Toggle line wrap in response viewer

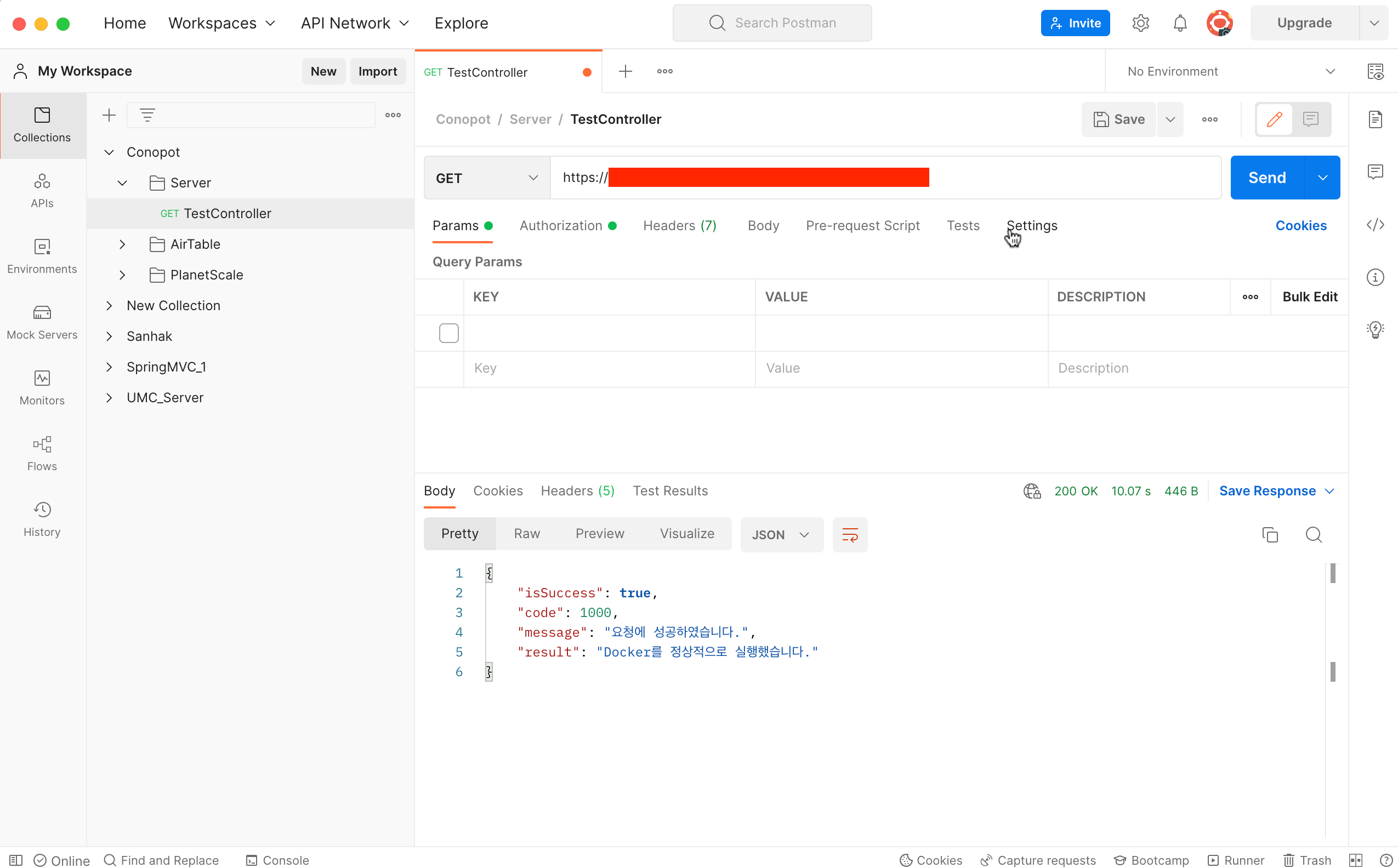coord(849,534)
